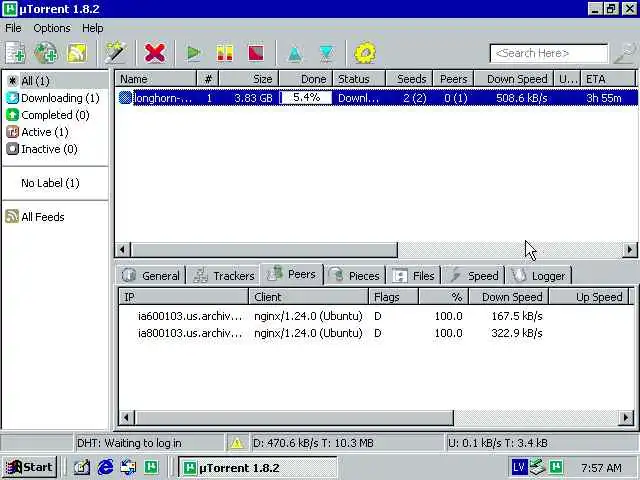Switch to the Peers tab
The image size is (640, 480).
click(x=291, y=274)
